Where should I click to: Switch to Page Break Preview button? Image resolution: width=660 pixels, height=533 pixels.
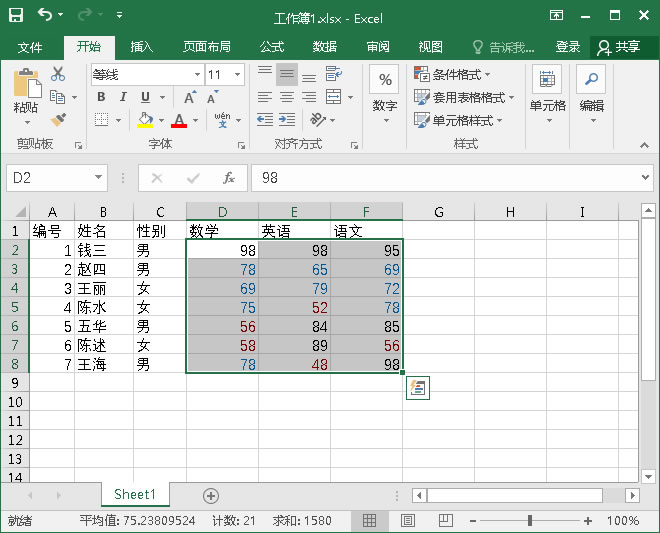(x=445, y=521)
